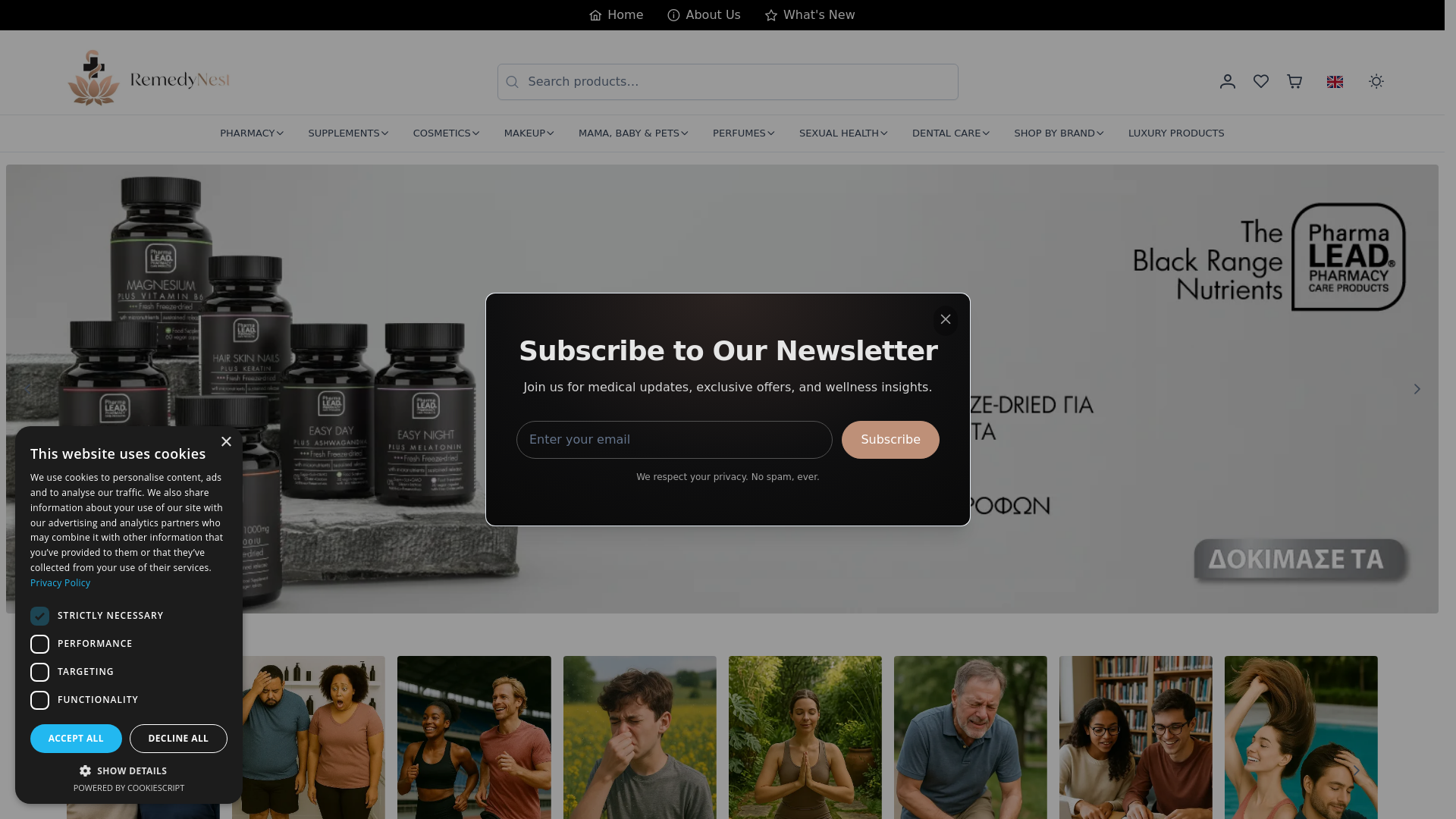The height and width of the screenshot is (819, 1456).
Task: Switch language via UK flag icon
Action: tap(1335, 82)
